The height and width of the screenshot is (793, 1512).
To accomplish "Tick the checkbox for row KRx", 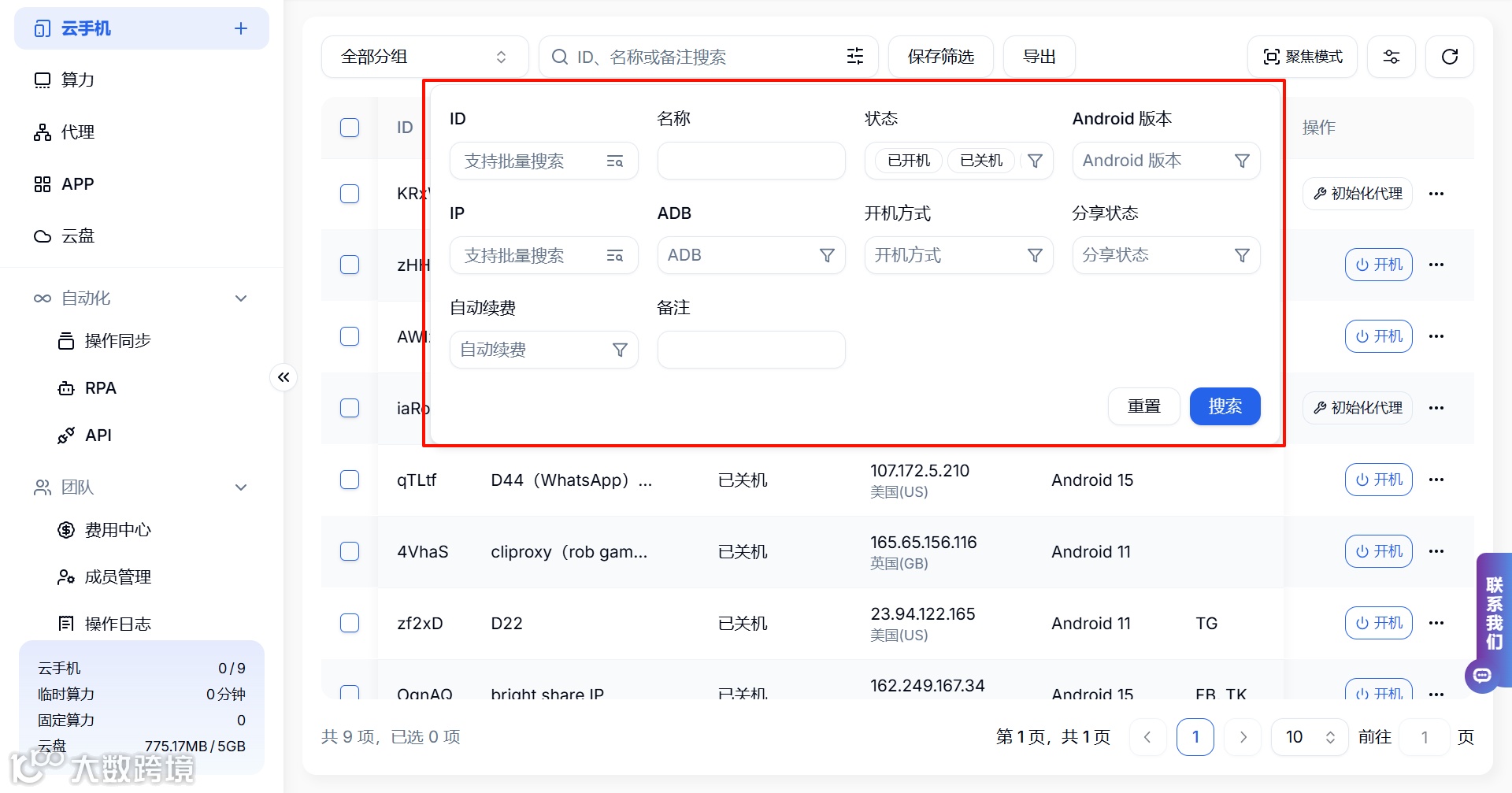I will 350,194.
